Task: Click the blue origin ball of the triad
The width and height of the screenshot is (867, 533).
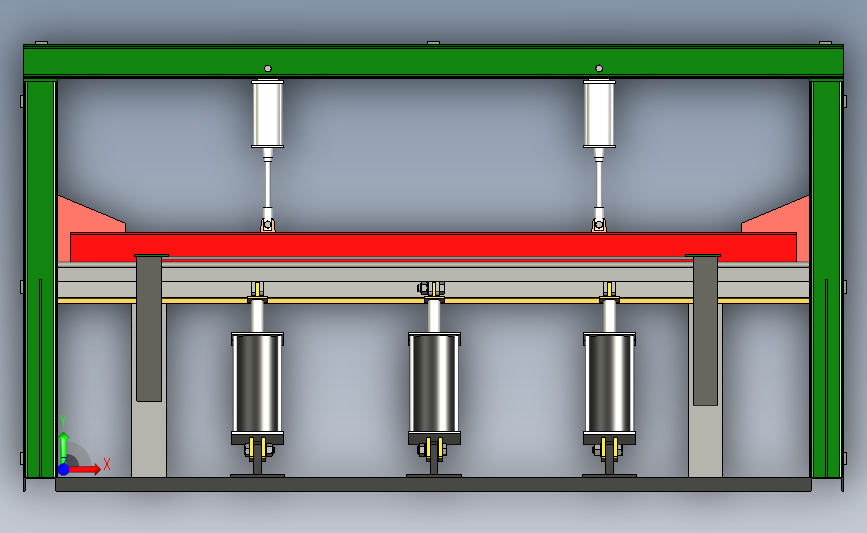Action: pos(64,469)
